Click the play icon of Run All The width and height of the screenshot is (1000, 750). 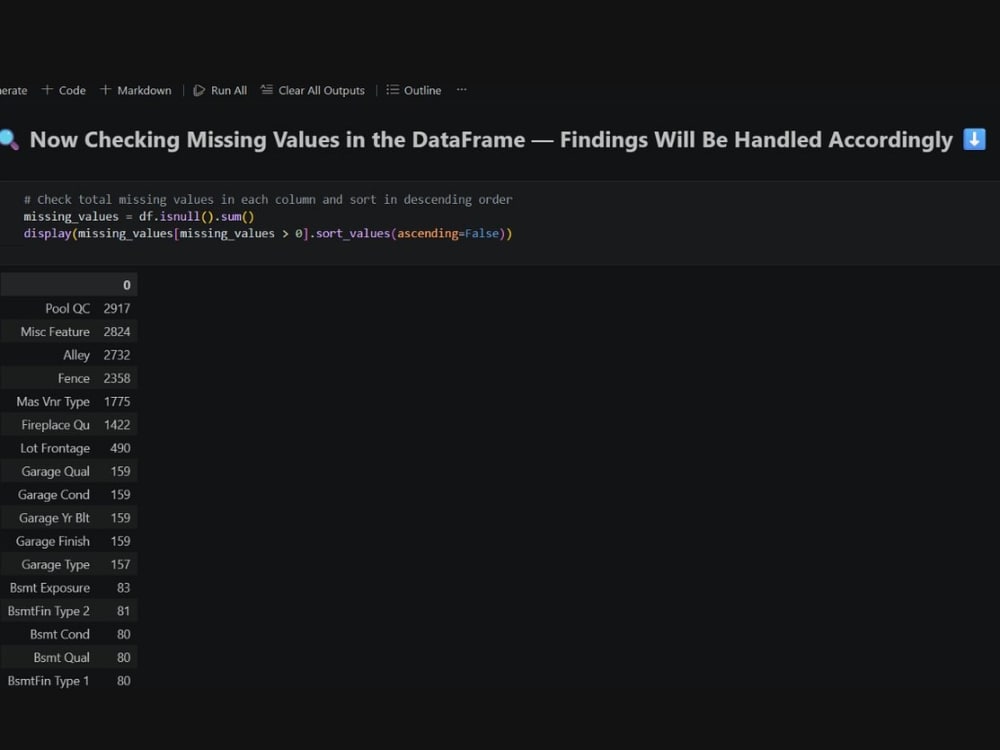(199, 90)
